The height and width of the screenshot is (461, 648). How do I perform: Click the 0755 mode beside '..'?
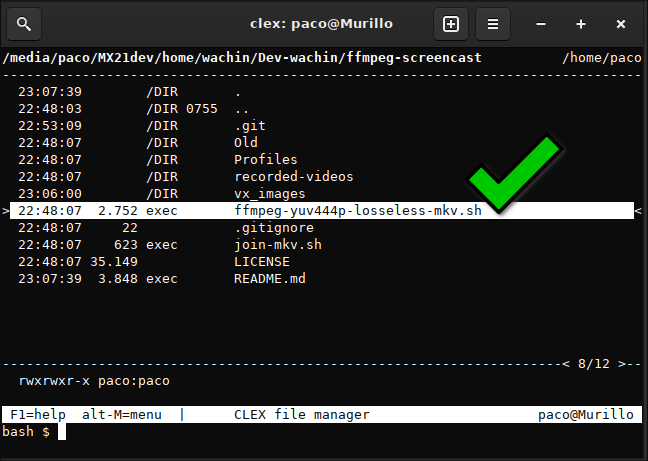pos(202,109)
